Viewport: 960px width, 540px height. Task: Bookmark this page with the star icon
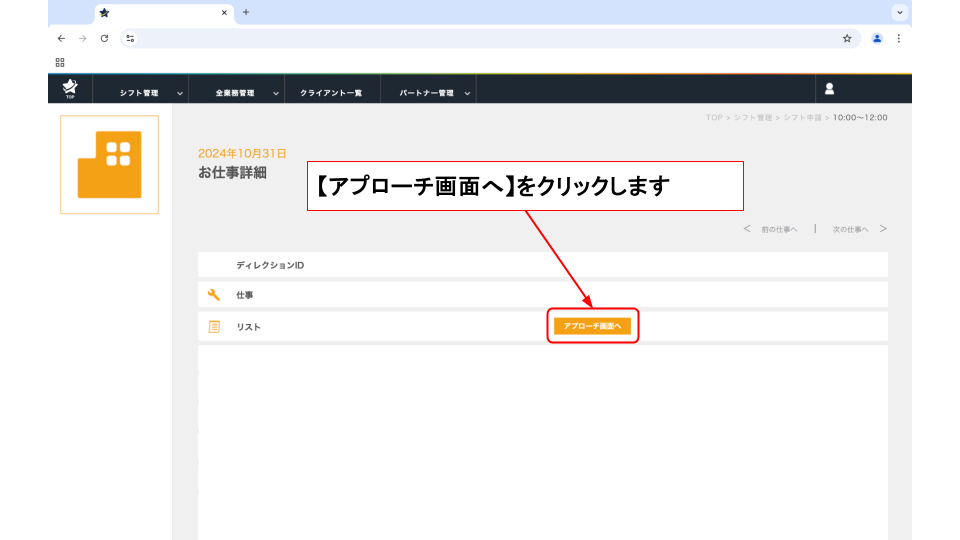tap(847, 38)
